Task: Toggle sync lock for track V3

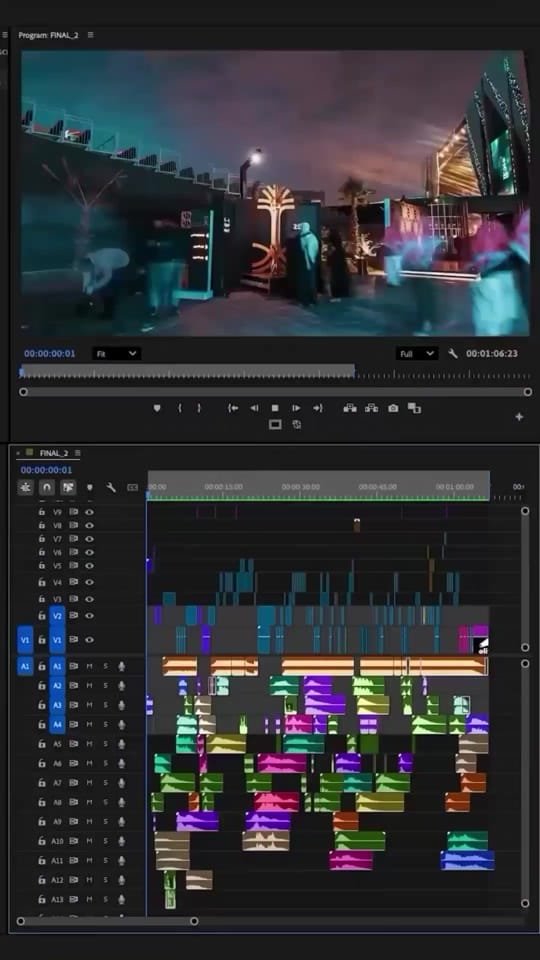Action: click(x=73, y=599)
